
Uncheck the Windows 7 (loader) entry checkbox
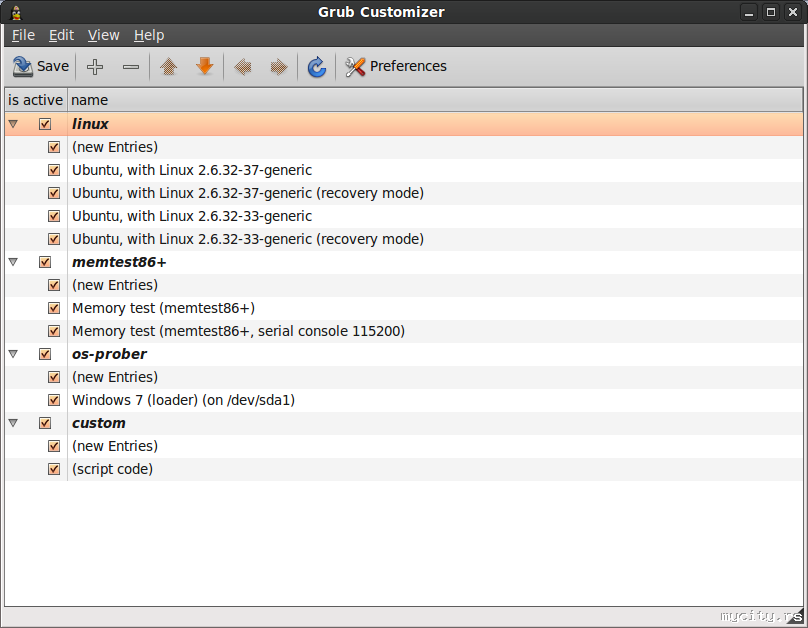[x=54, y=400]
